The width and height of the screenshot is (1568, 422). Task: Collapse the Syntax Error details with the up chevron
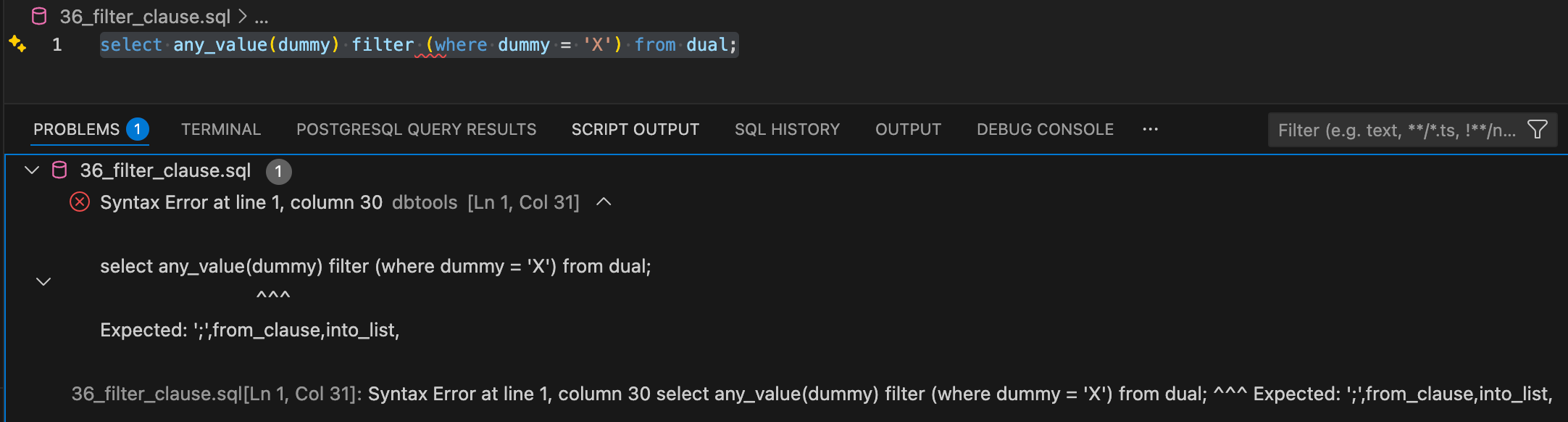pyautogui.click(x=604, y=202)
